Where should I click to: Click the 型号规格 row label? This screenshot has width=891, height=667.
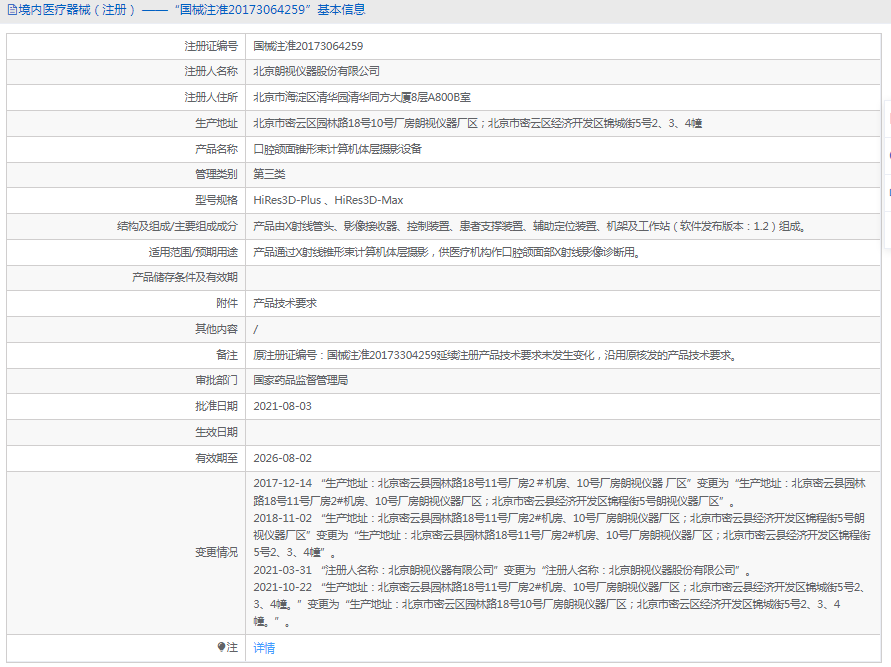pos(216,200)
